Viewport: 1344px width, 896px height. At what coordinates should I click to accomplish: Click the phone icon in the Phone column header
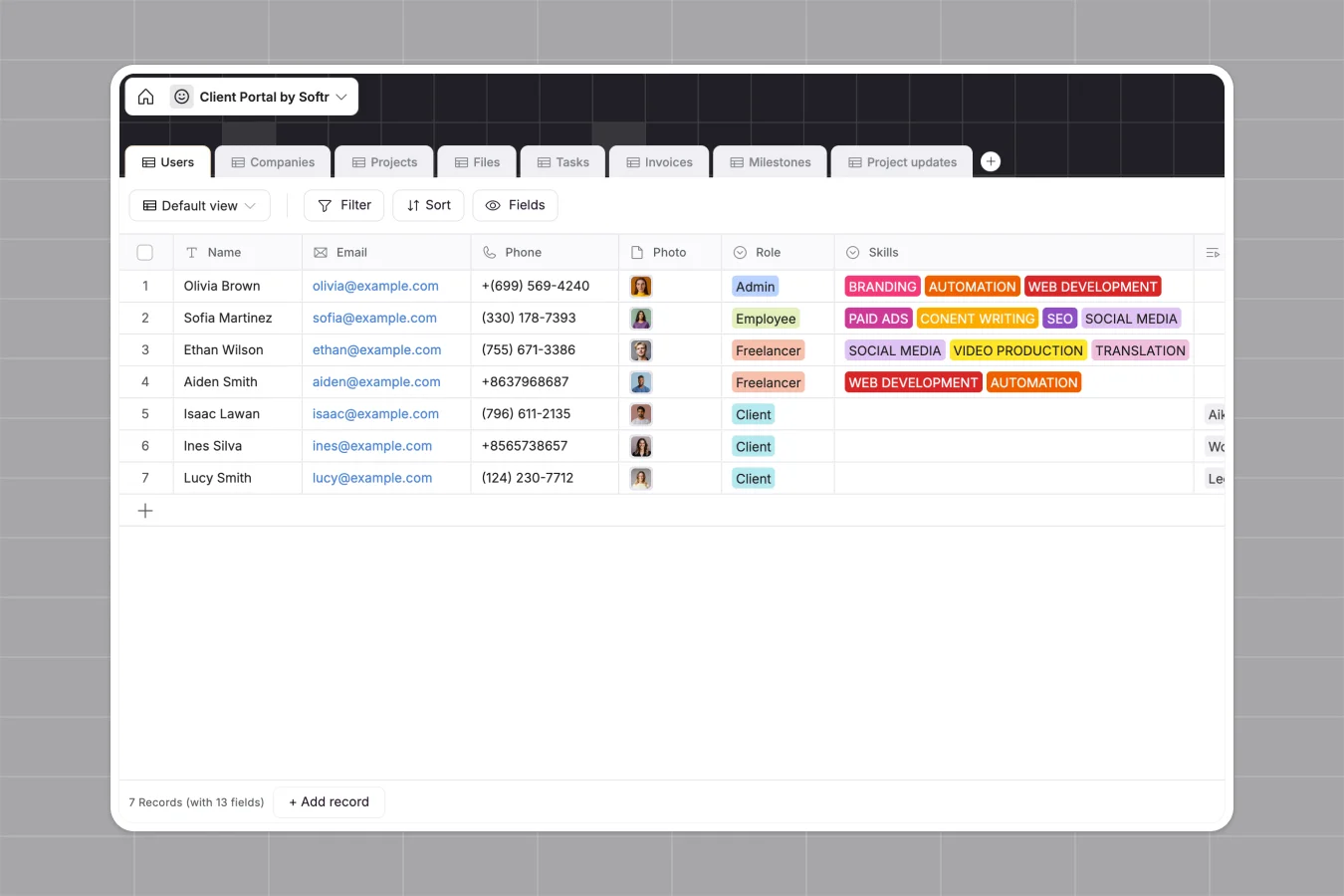(488, 252)
